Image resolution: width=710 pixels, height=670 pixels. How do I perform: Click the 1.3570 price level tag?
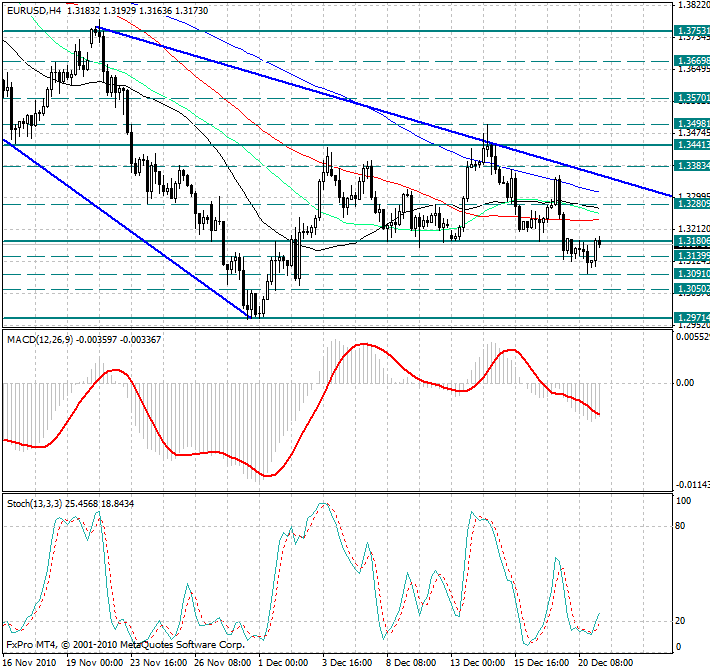coord(692,98)
